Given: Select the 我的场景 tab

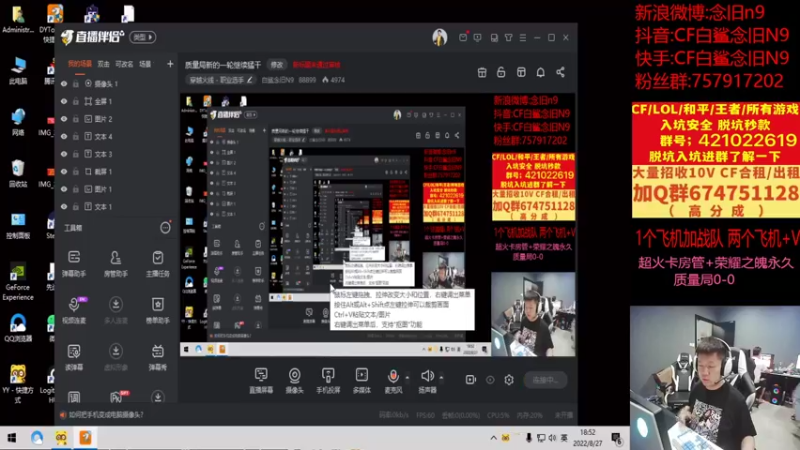Looking at the screenshot, I should point(80,64).
